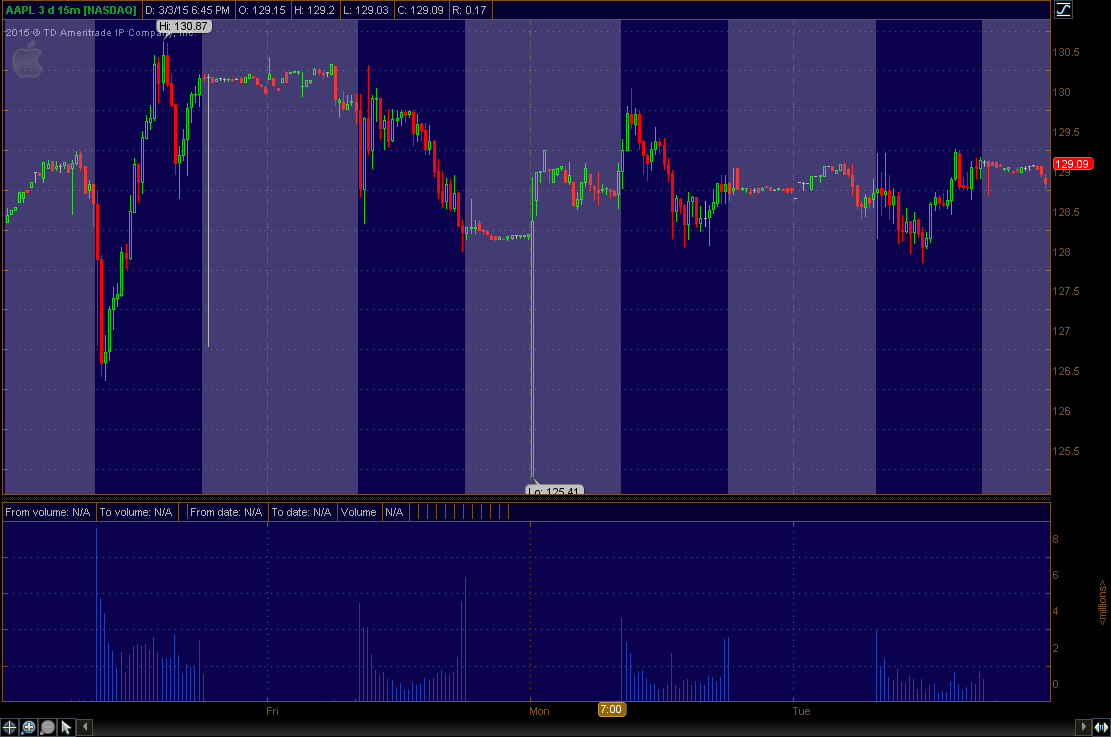Click the 8 mark on the volume axis

click(1056, 539)
